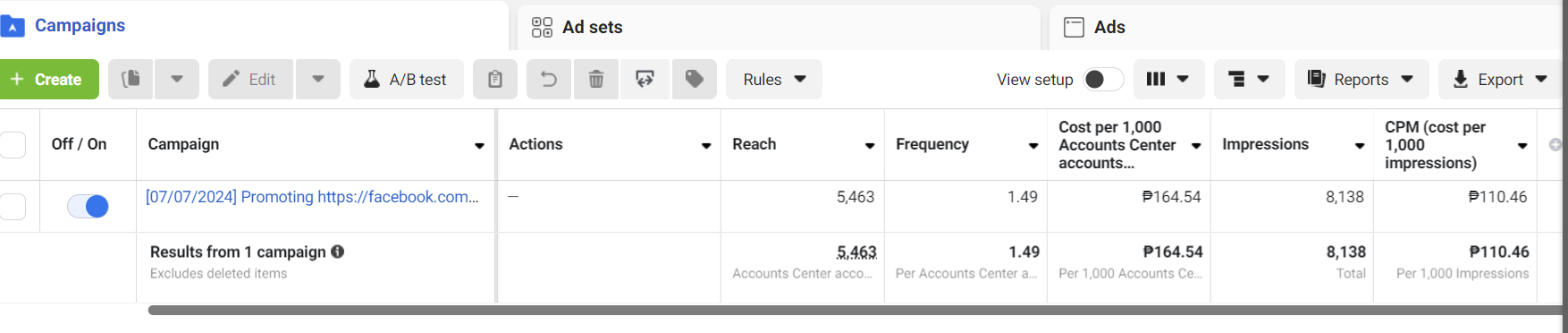Open the 07/07/2024 Promoting campaign link
The width and height of the screenshot is (1568, 333).
(312, 197)
